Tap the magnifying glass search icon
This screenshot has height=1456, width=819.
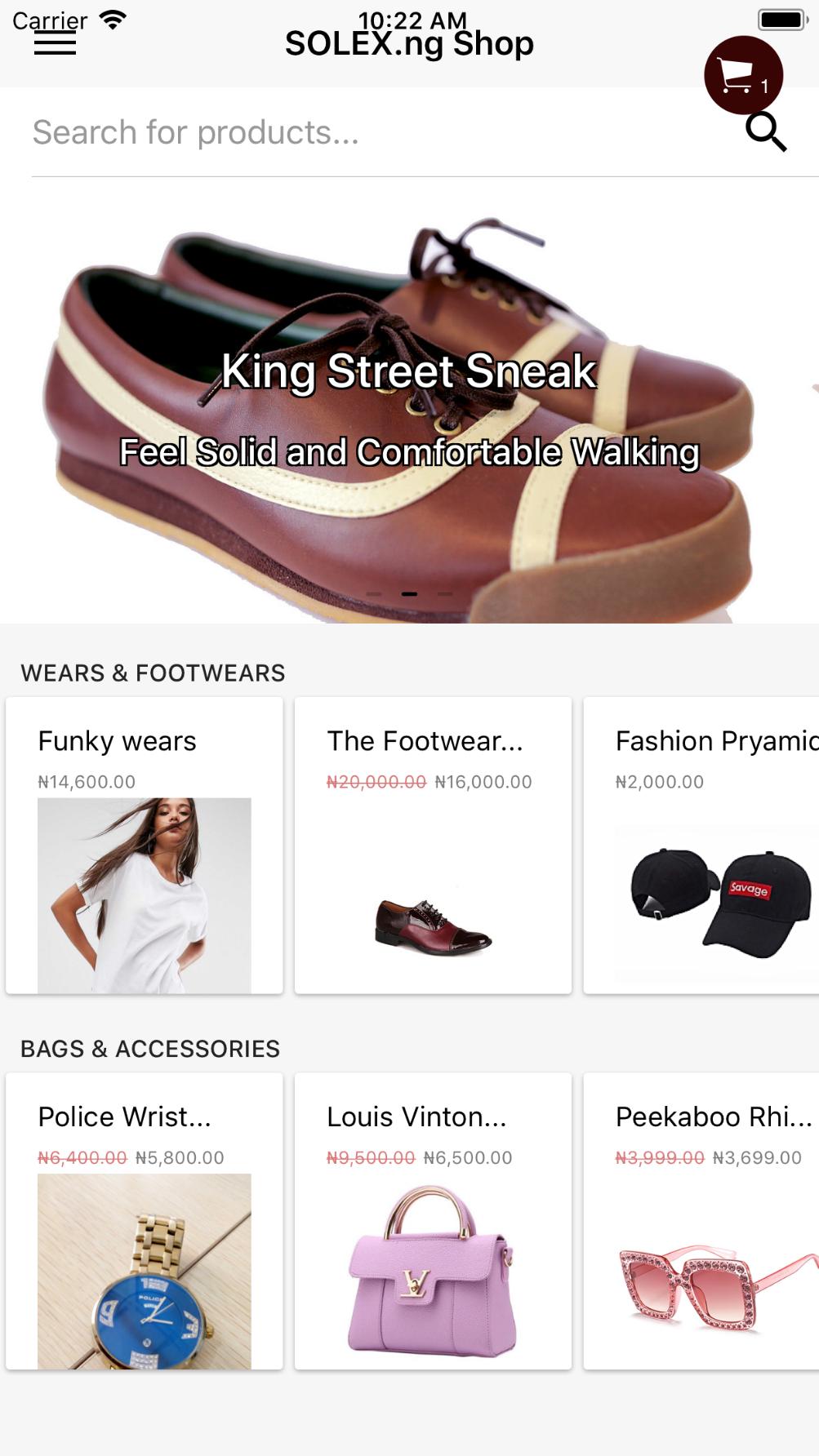click(x=766, y=132)
